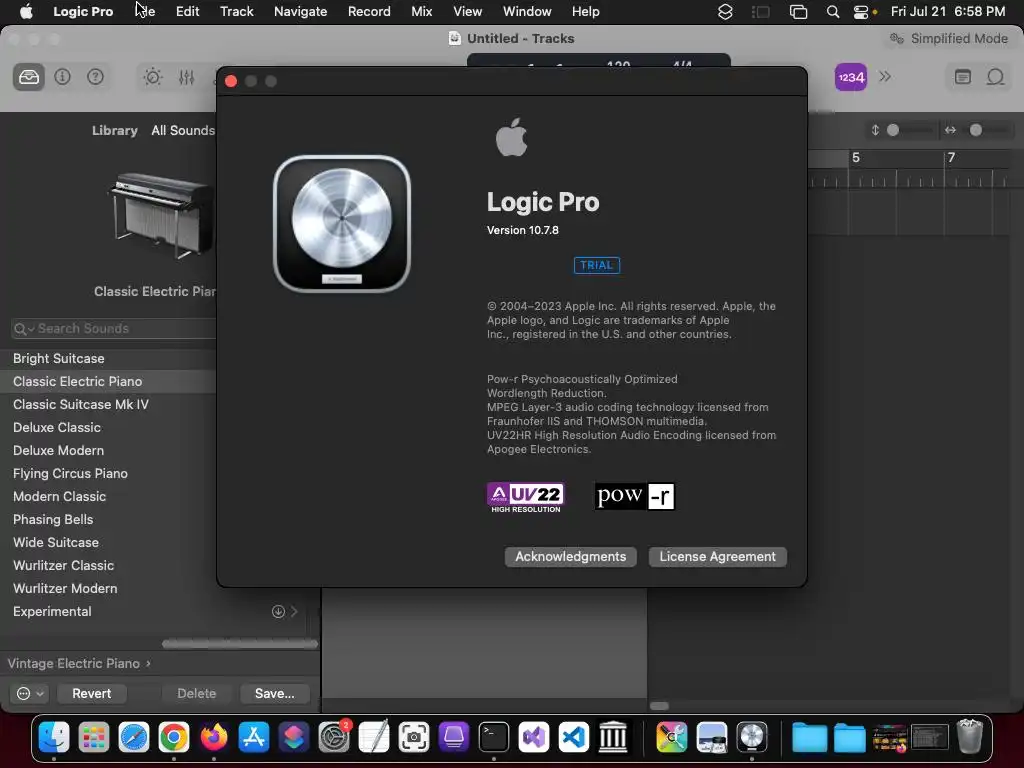Click the Classic Electric Piano instrument image
This screenshot has height=768, width=1024.
(x=161, y=216)
